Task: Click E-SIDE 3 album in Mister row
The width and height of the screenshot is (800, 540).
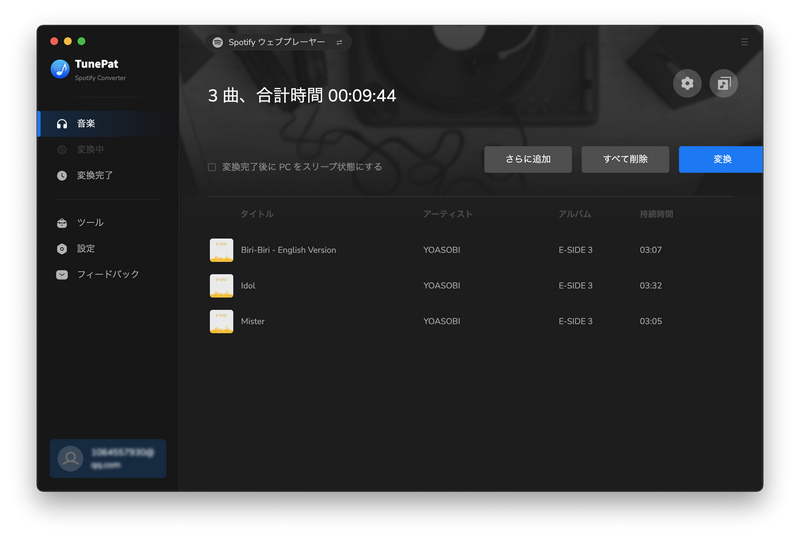Action: (x=576, y=322)
